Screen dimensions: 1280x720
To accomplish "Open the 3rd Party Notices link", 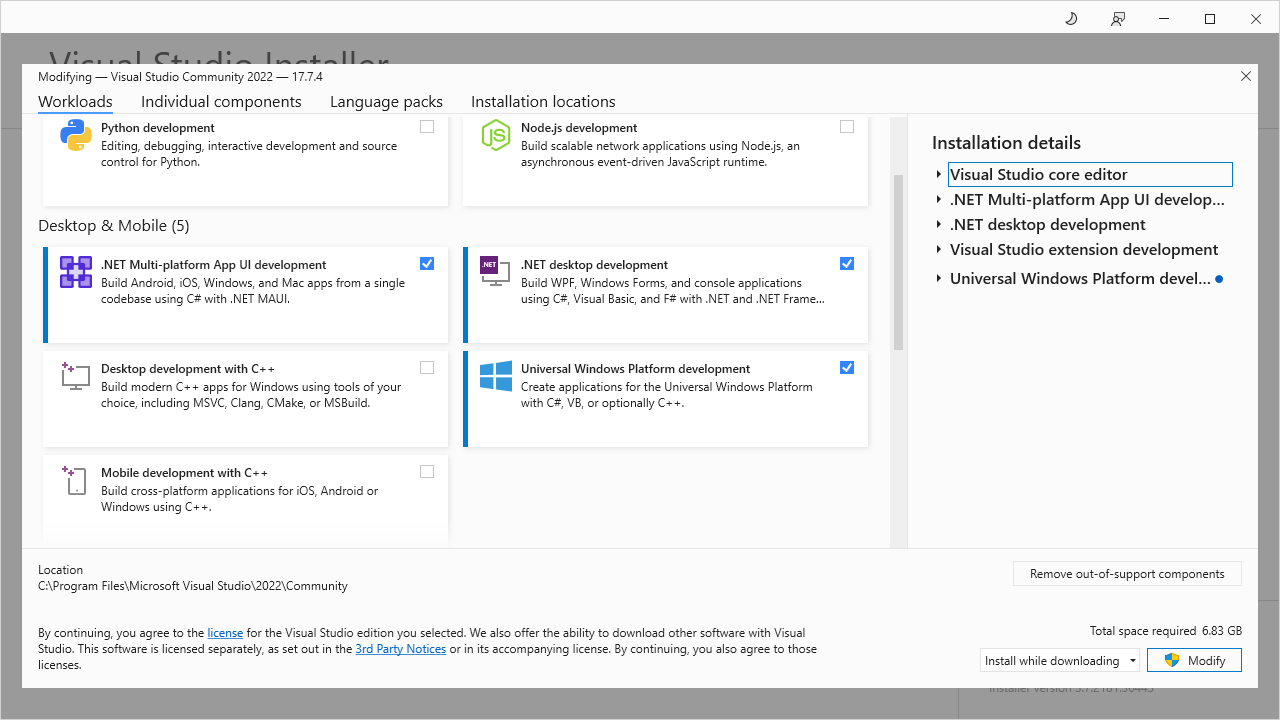I will tap(400, 648).
